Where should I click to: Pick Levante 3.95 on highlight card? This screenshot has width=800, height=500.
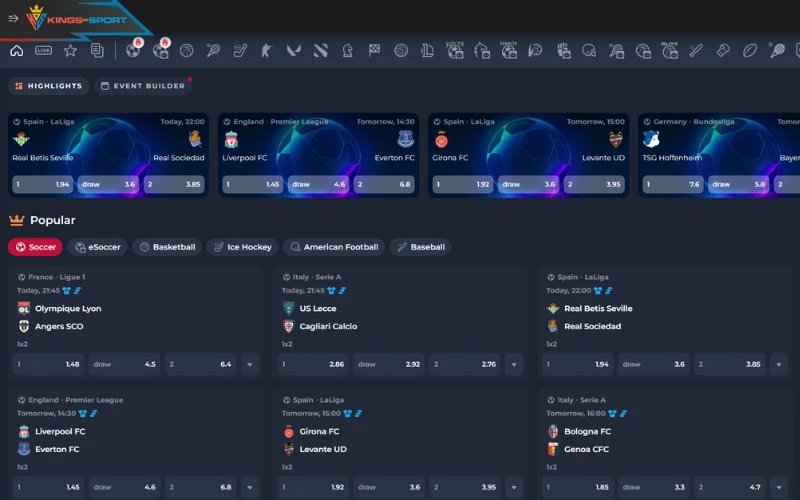(594, 184)
